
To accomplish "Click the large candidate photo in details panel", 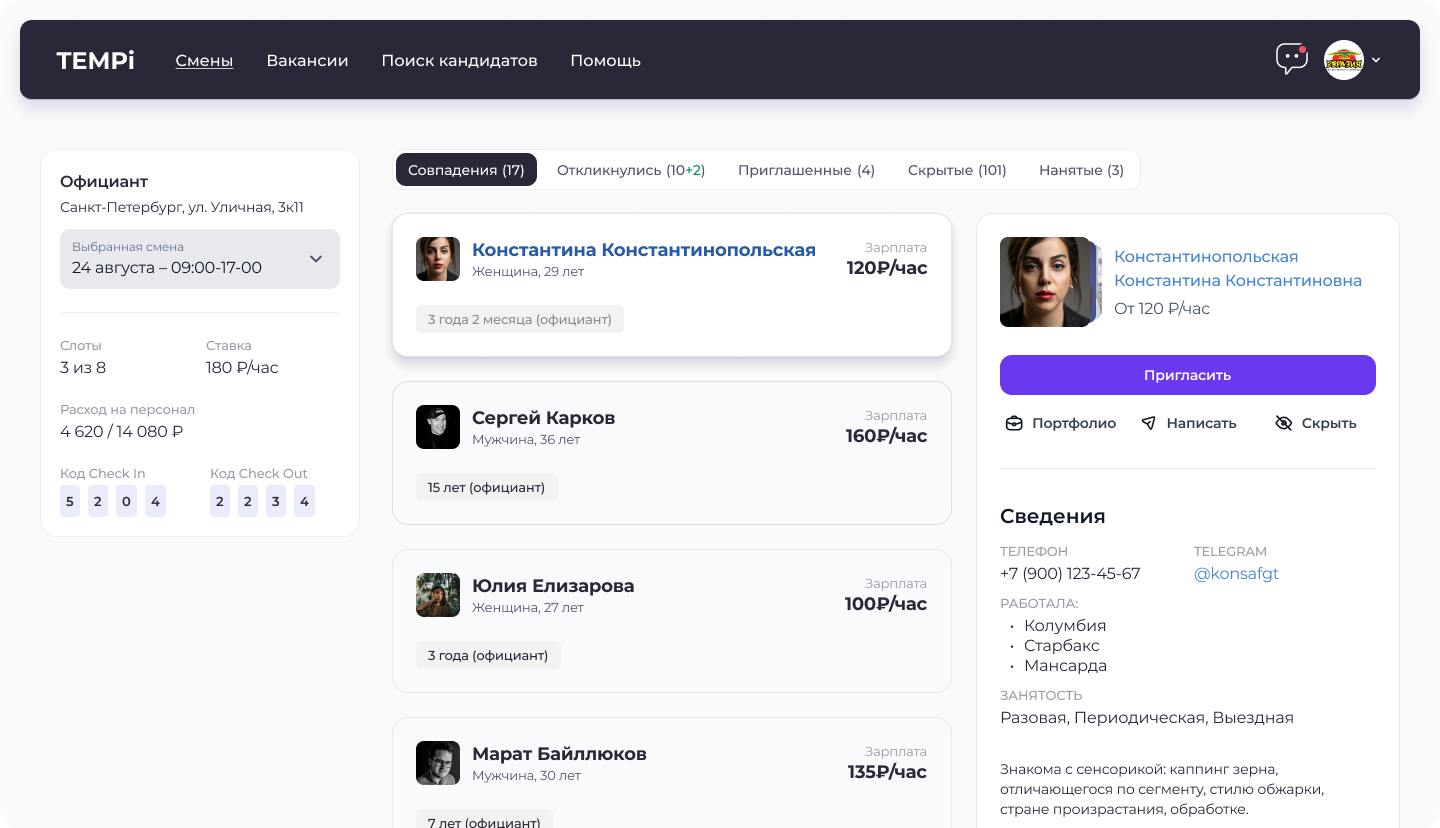I will click(1046, 282).
